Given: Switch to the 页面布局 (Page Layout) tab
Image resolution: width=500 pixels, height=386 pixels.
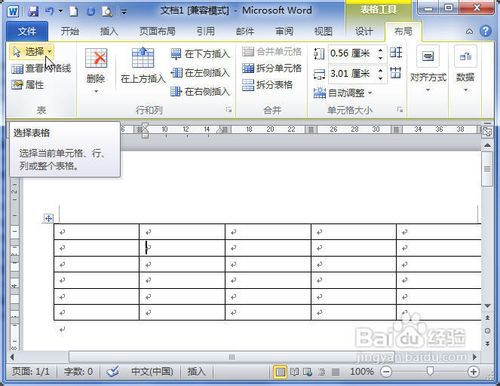Looking at the screenshot, I should tap(157, 31).
